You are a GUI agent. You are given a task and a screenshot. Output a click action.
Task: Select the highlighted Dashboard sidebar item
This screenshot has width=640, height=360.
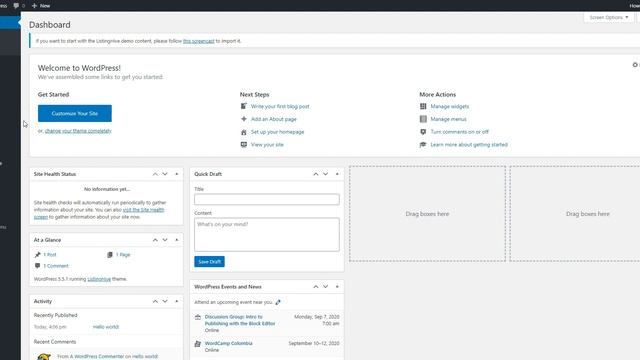point(9,22)
